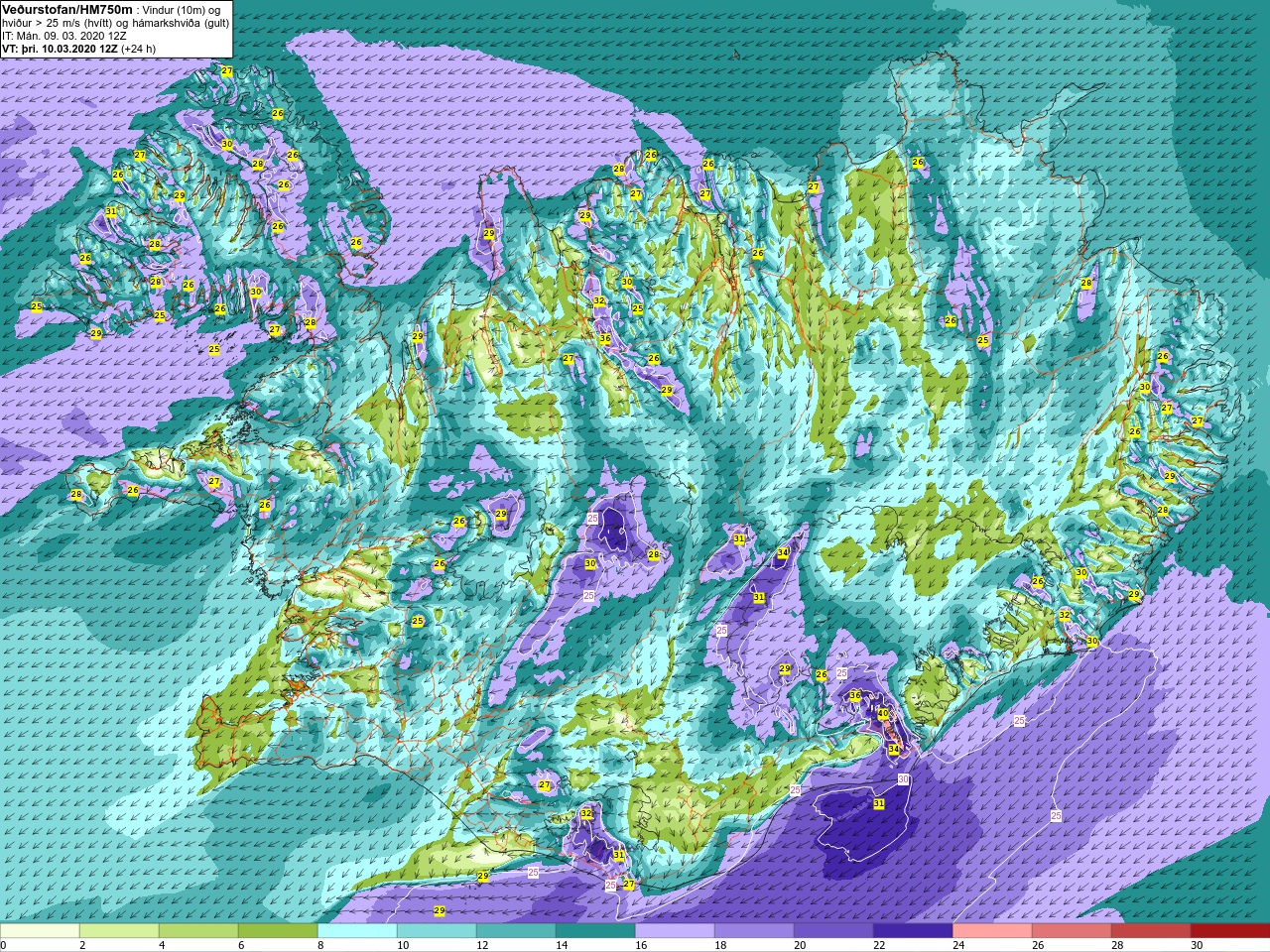Click the '0' tick on the legend scale
Screen dimensions: 1270x952
pos(3,945)
